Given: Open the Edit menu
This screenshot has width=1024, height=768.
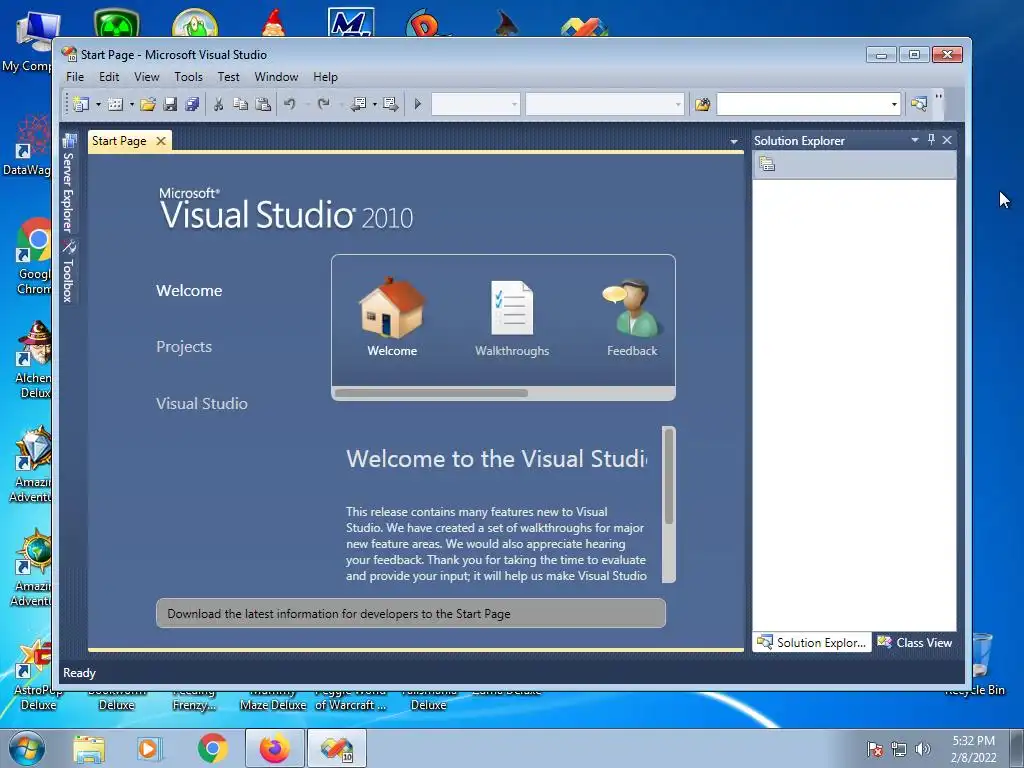Looking at the screenshot, I should (x=109, y=77).
